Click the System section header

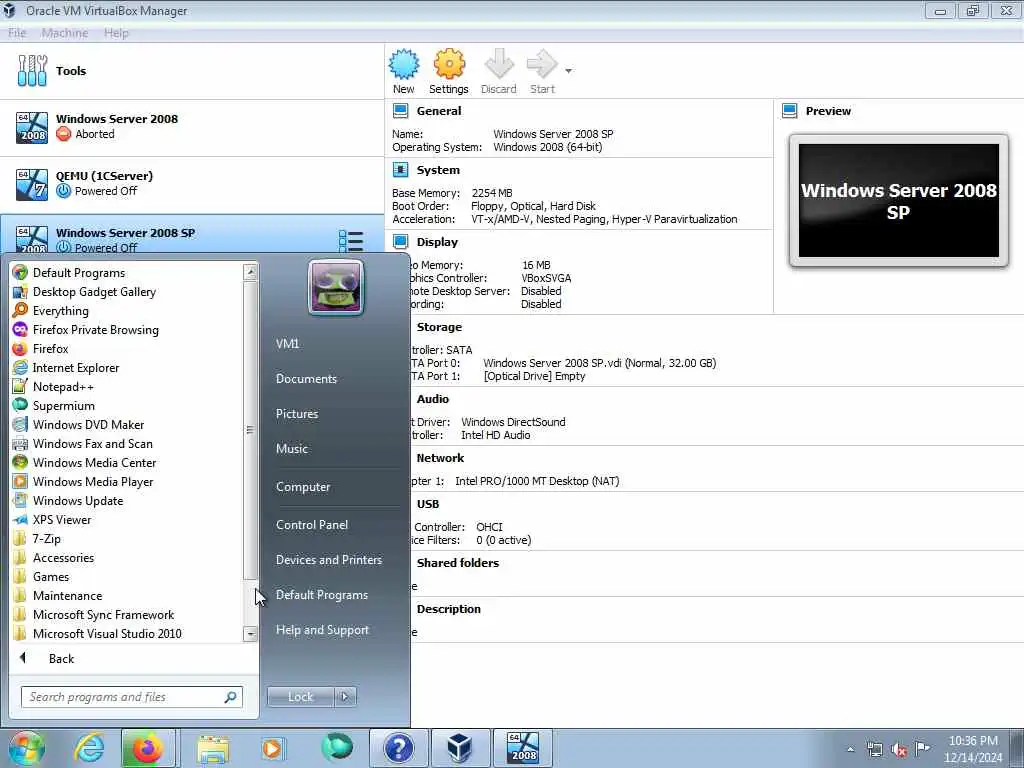(438, 170)
